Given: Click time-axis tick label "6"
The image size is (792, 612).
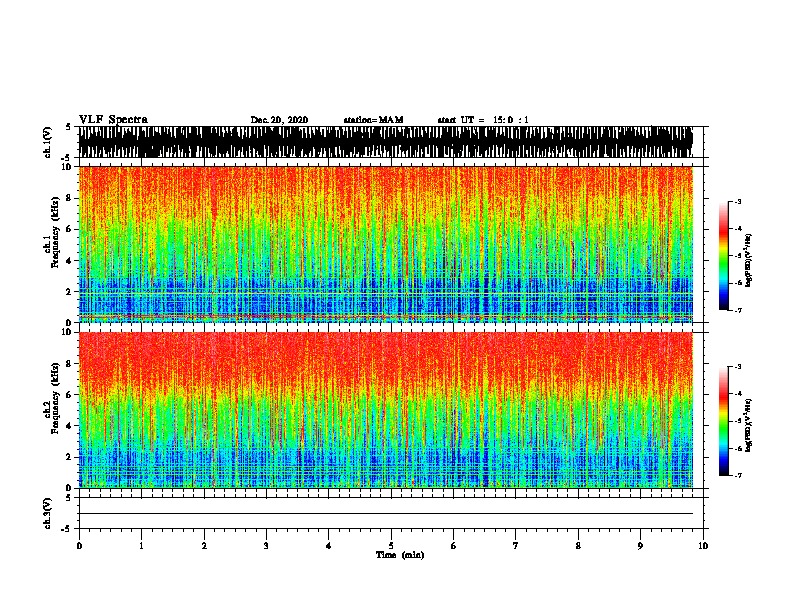Looking at the screenshot, I should tap(454, 546).
